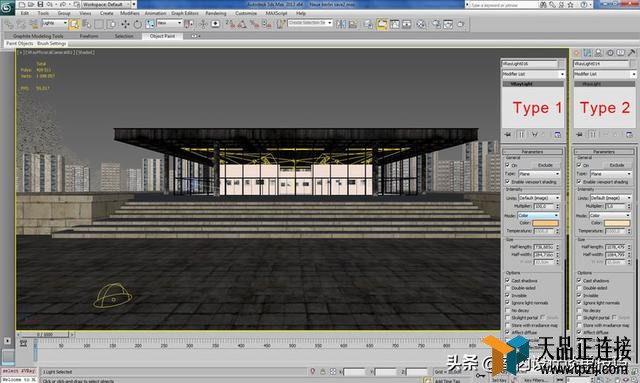Click the Align tool icon
Viewport: 640px width, 383px height.
[353, 24]
